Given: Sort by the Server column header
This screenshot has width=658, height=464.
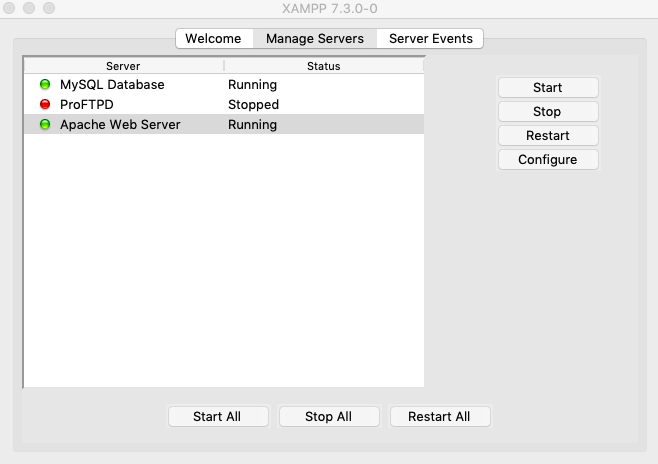Looking at the screenshot, I should click(123, 66).
